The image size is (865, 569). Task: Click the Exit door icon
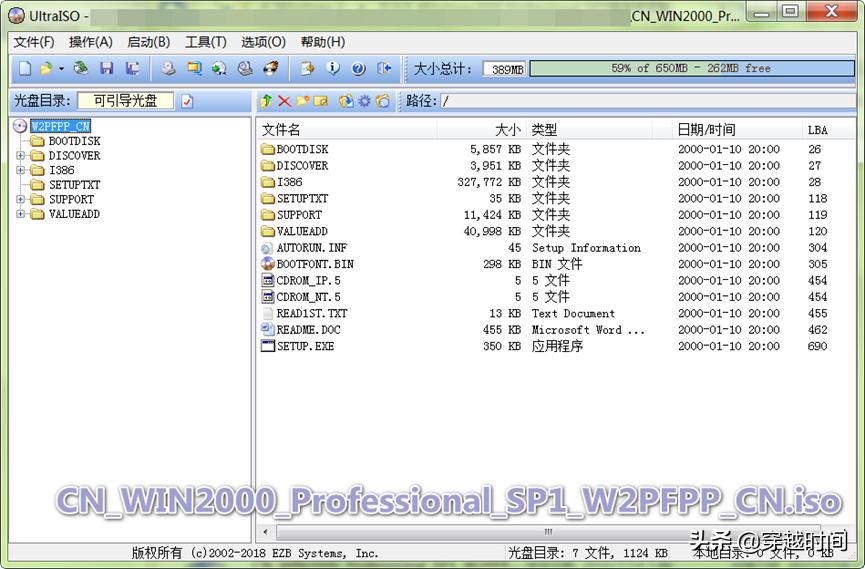385,68
